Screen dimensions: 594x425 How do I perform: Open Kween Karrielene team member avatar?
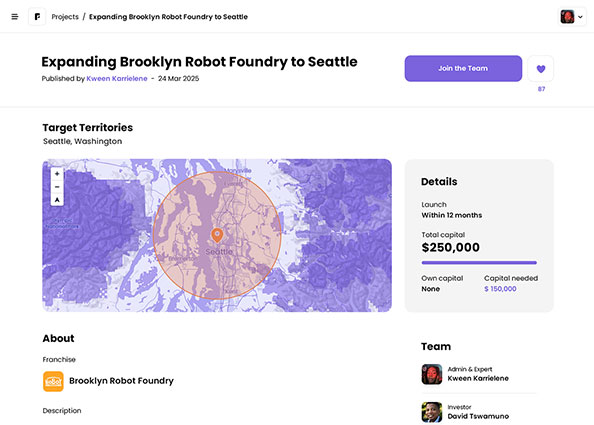pos(432,374)
